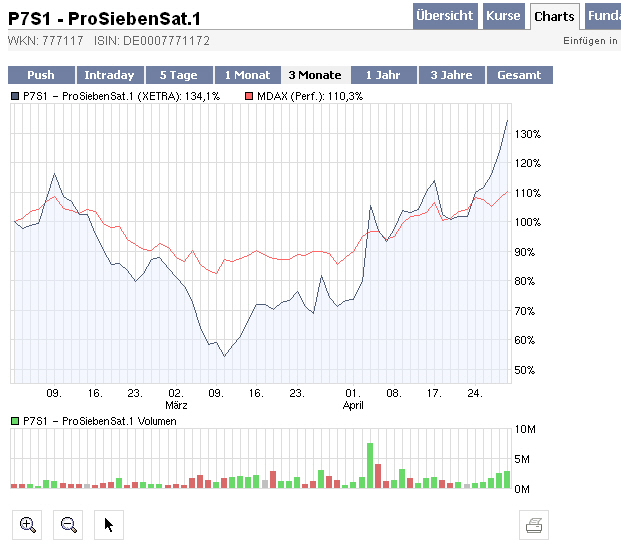Screen dimensions: 621x544
Task: Show the Intraday chart
Action: (110, 75)
